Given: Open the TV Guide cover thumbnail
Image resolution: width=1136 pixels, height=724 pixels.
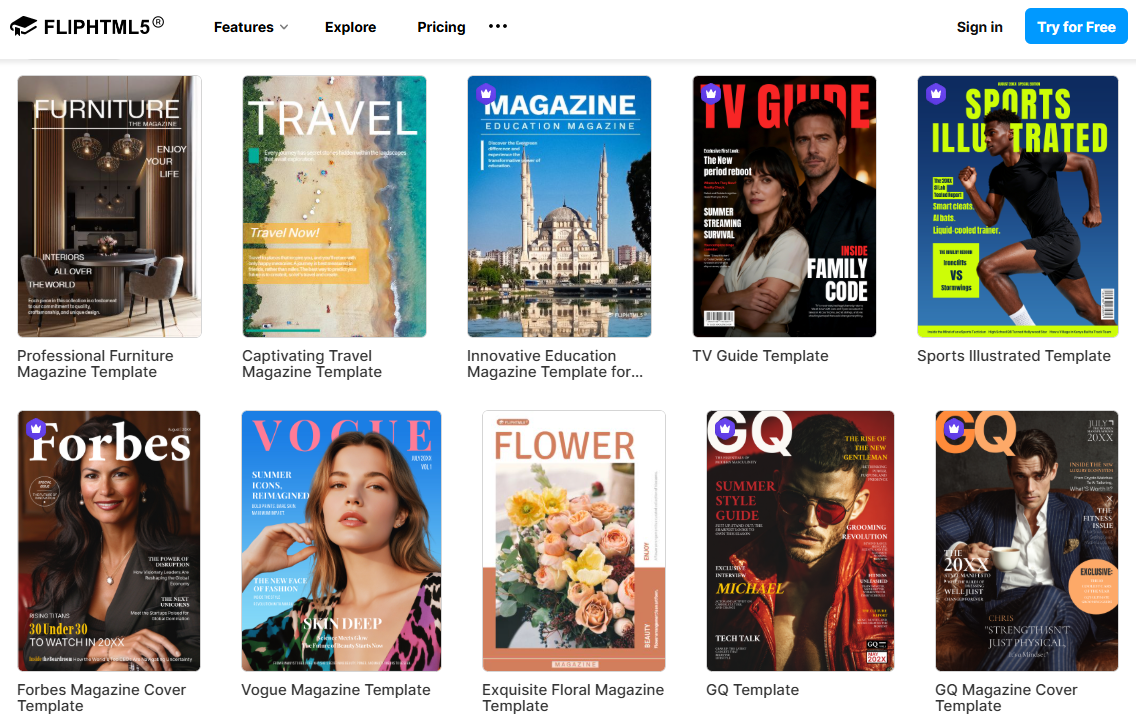Looking at the screenshot, I should (x=784, y=207).
